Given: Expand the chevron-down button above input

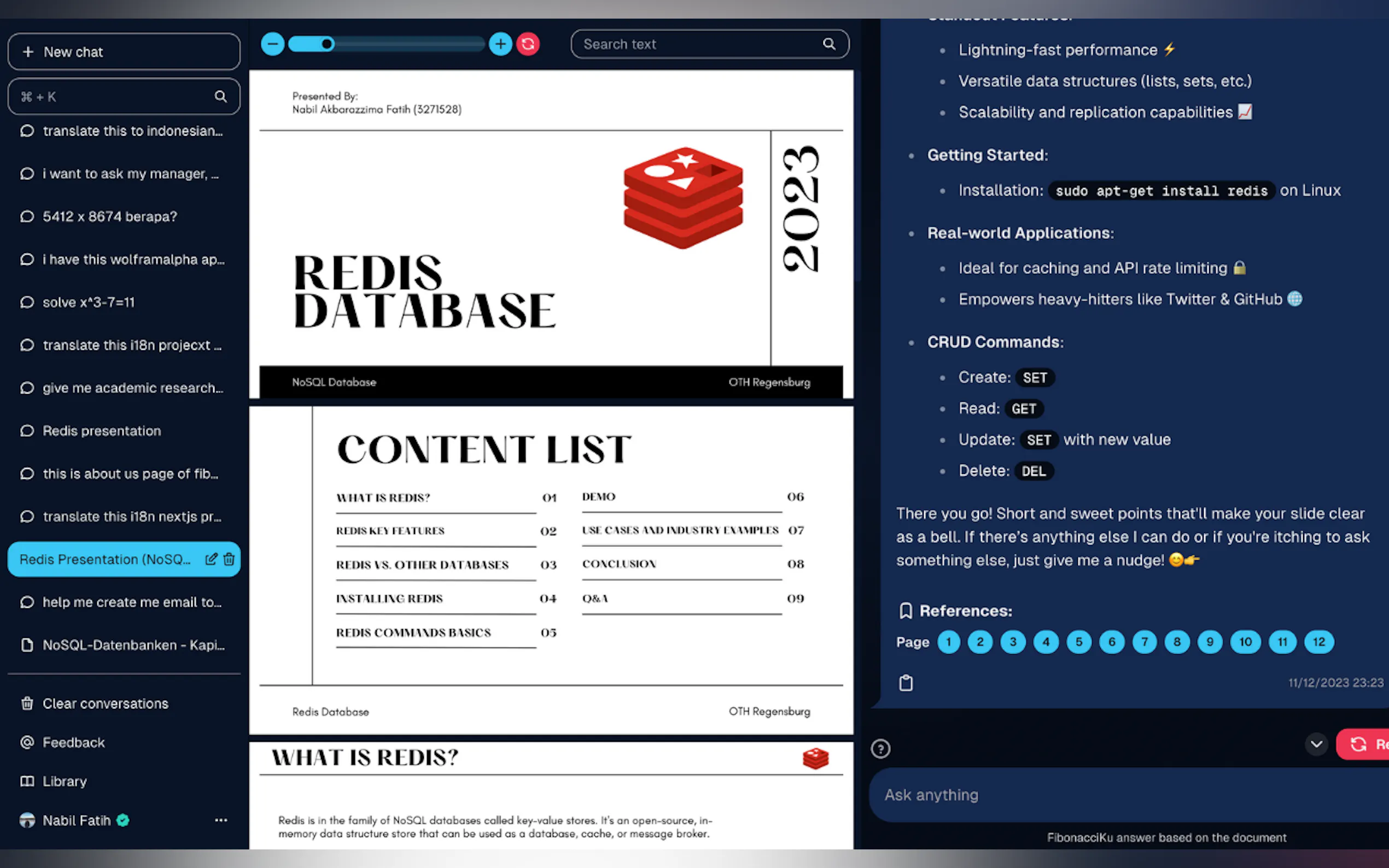Looking at the screenshot, I should (1316, 744).
